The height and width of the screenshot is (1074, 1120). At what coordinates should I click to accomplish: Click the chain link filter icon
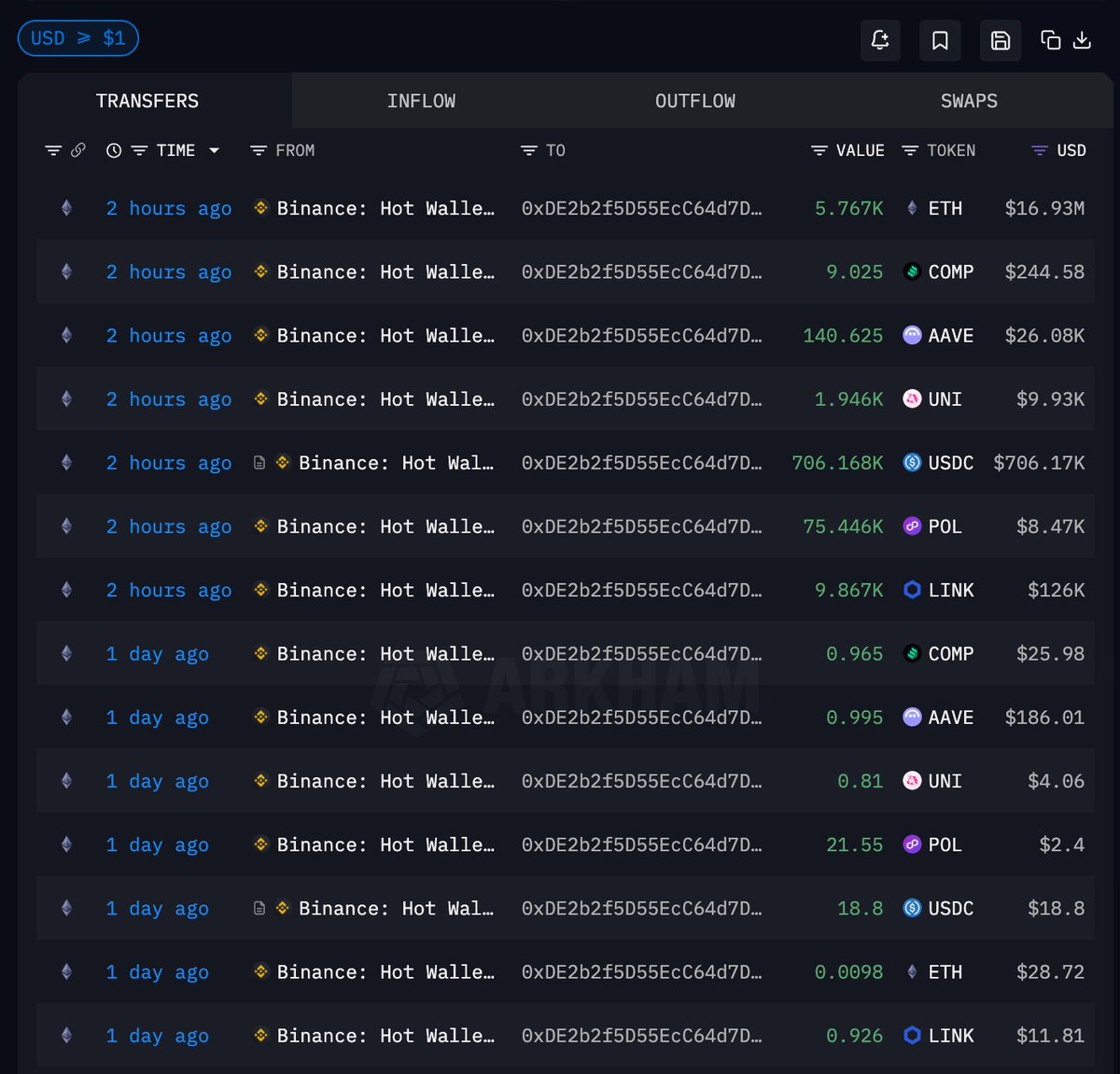tap(78, 150)
